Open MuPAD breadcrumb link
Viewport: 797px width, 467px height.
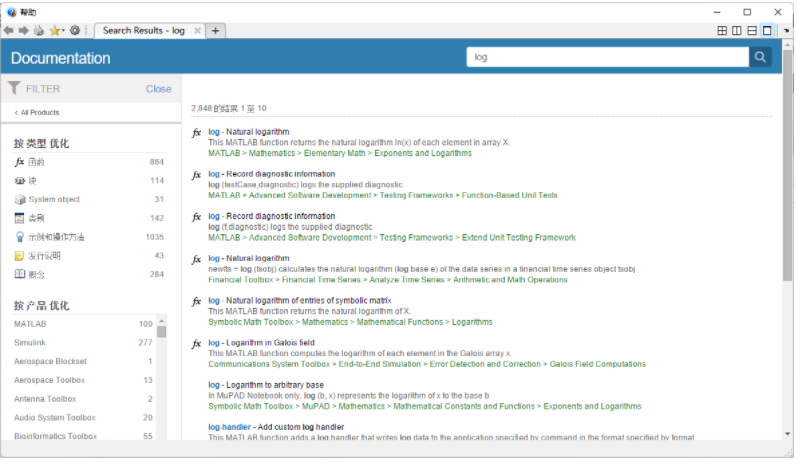[316, 407]
